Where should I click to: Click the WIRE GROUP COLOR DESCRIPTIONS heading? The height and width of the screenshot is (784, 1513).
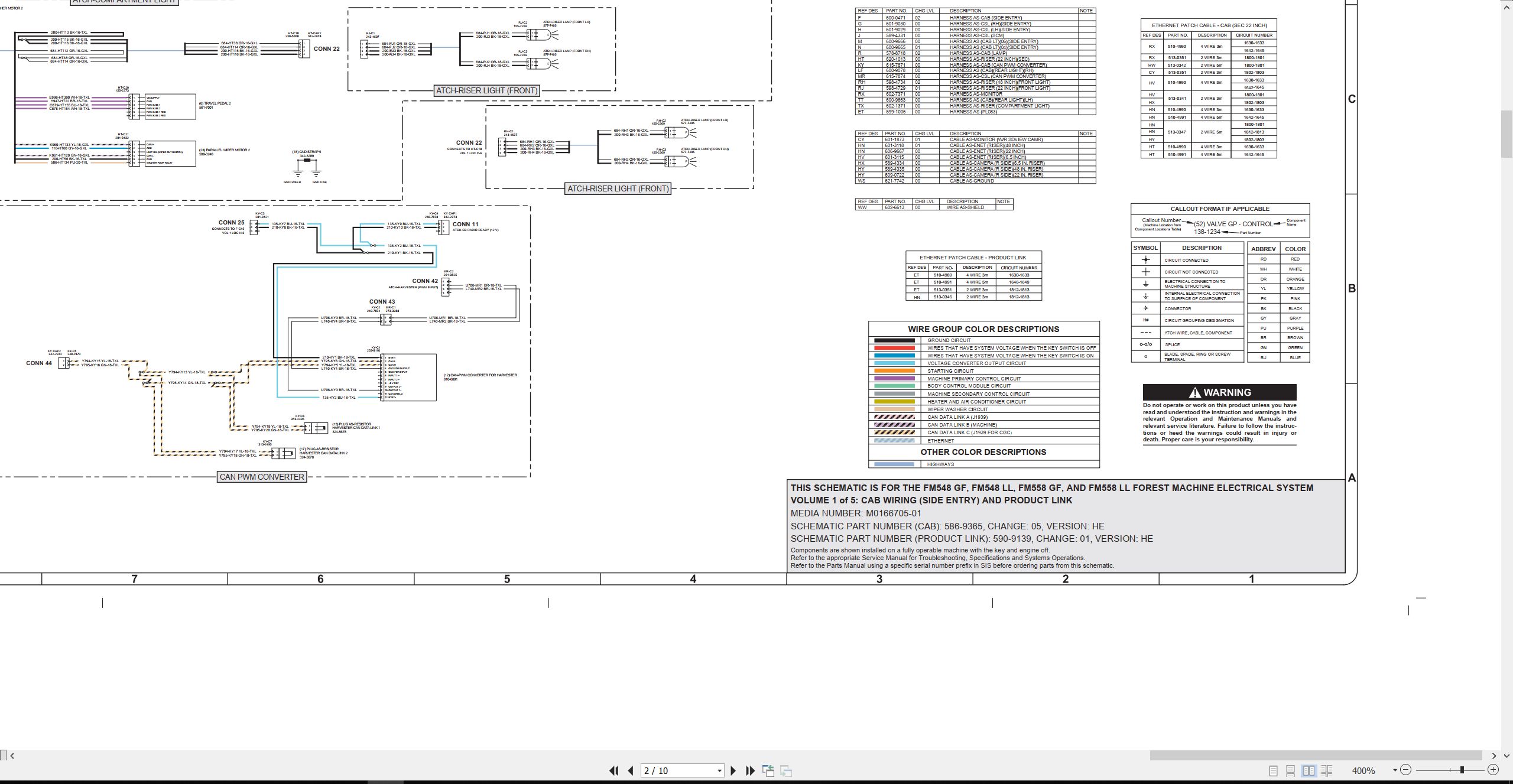tap(983, 329)
